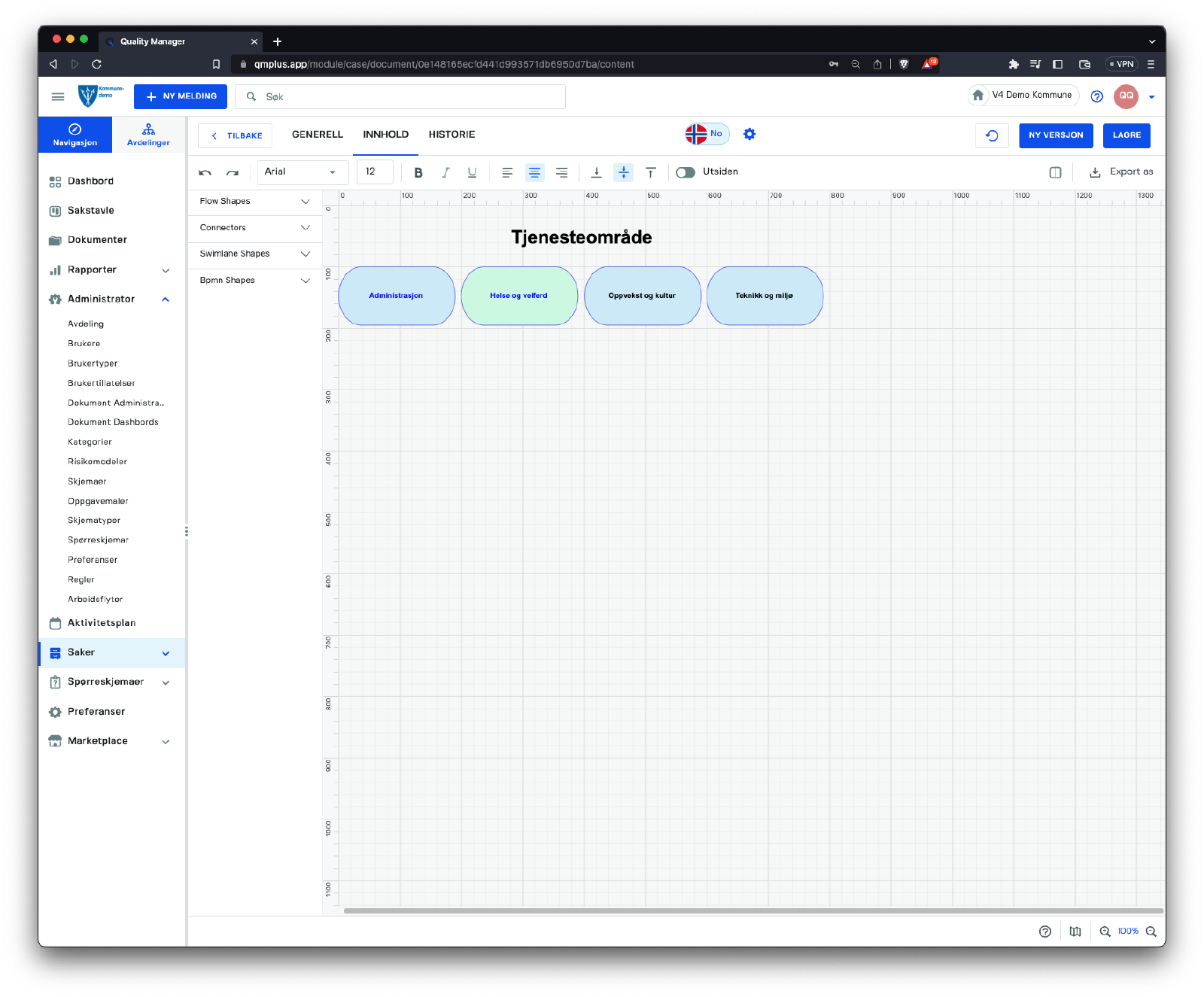
Task: Align text to the top
Action: coord(651,172)
